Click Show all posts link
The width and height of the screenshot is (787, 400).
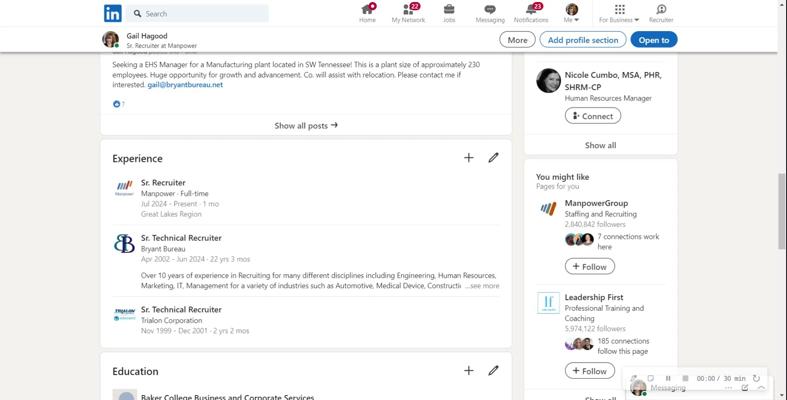pos(306,125)
